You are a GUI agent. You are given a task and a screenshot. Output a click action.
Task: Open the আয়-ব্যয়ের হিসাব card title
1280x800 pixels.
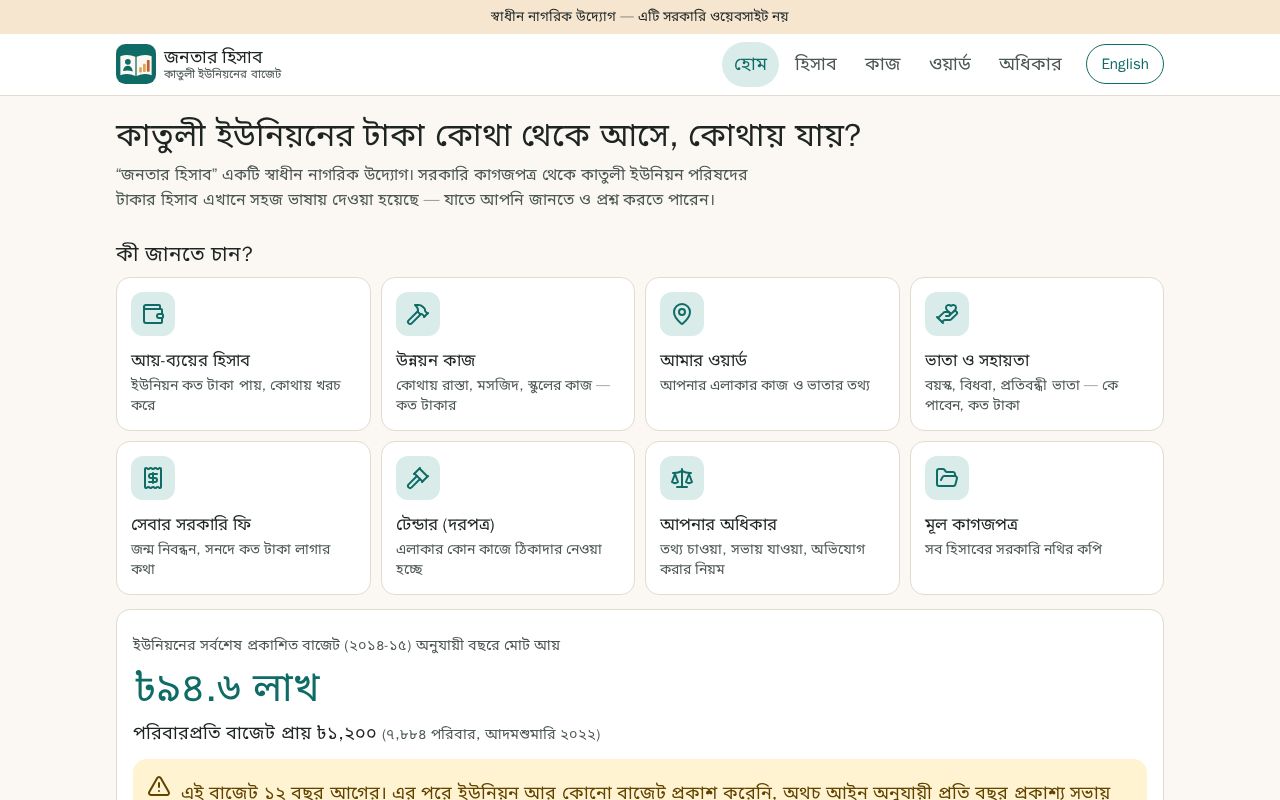(x=190, y=360)
